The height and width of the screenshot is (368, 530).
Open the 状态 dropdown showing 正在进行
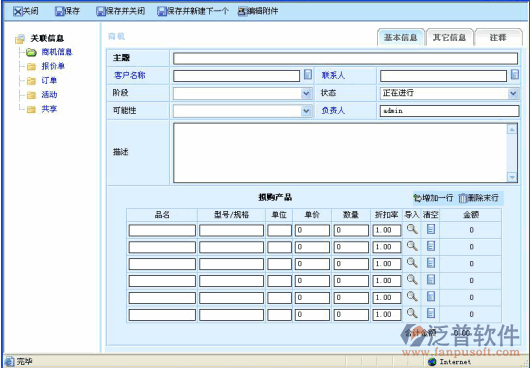pyautogui.click(x=513, y=93)
